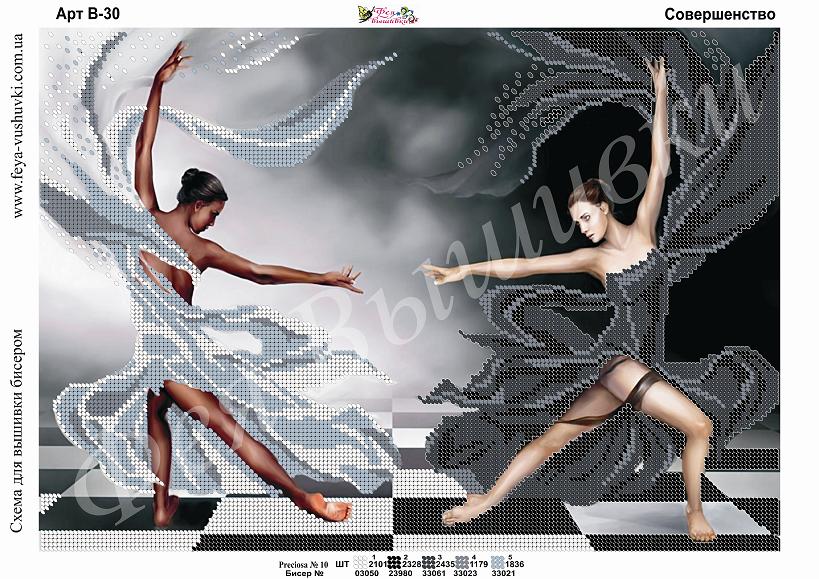Click bead code 33061 in the legend
The image size is (819, 579).
[433, 574]
